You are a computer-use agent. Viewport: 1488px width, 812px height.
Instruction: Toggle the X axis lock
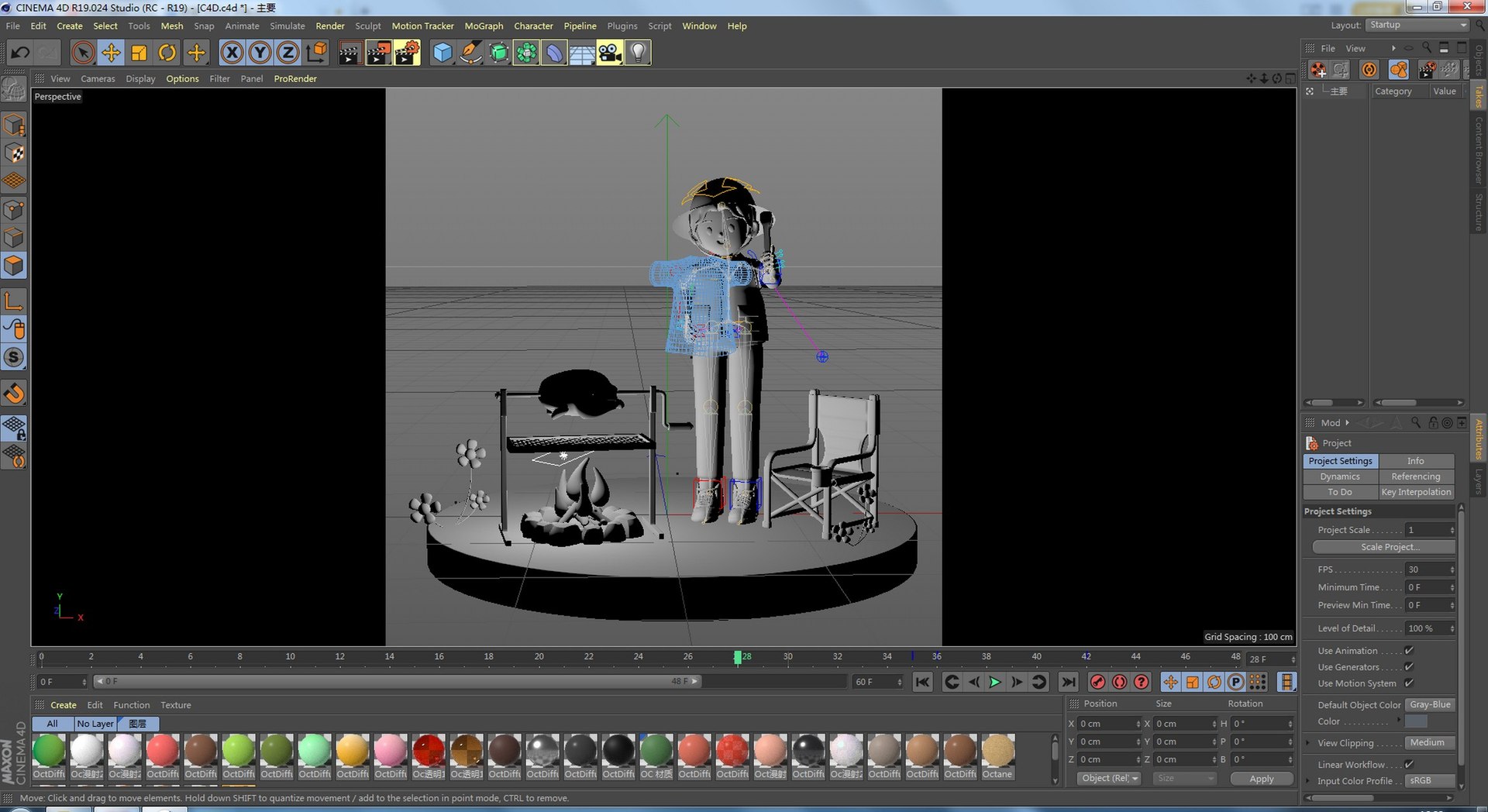[x=232, y=53]
